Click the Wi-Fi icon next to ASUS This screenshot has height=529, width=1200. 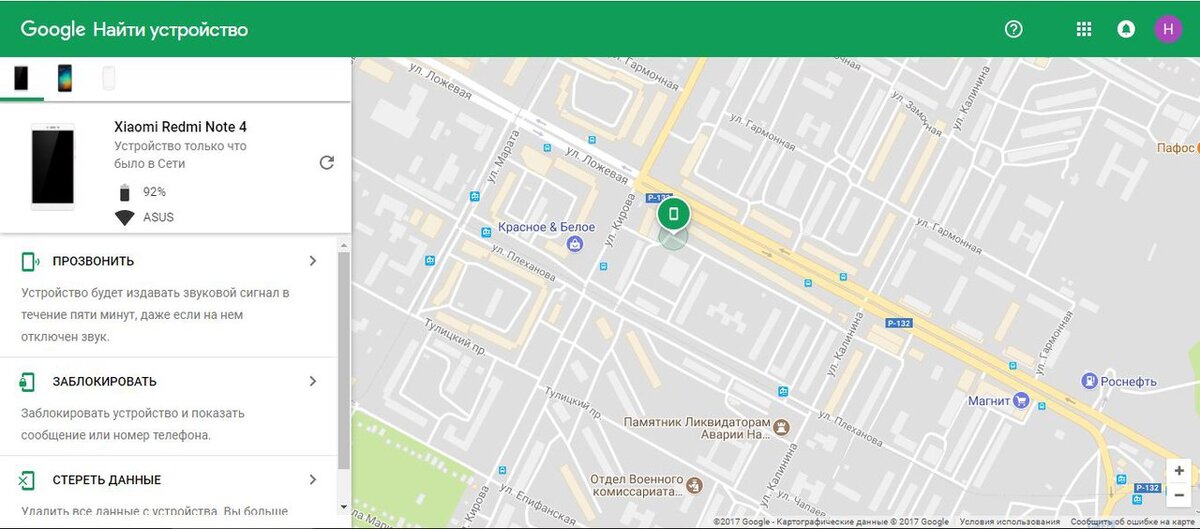click(125, 217)
